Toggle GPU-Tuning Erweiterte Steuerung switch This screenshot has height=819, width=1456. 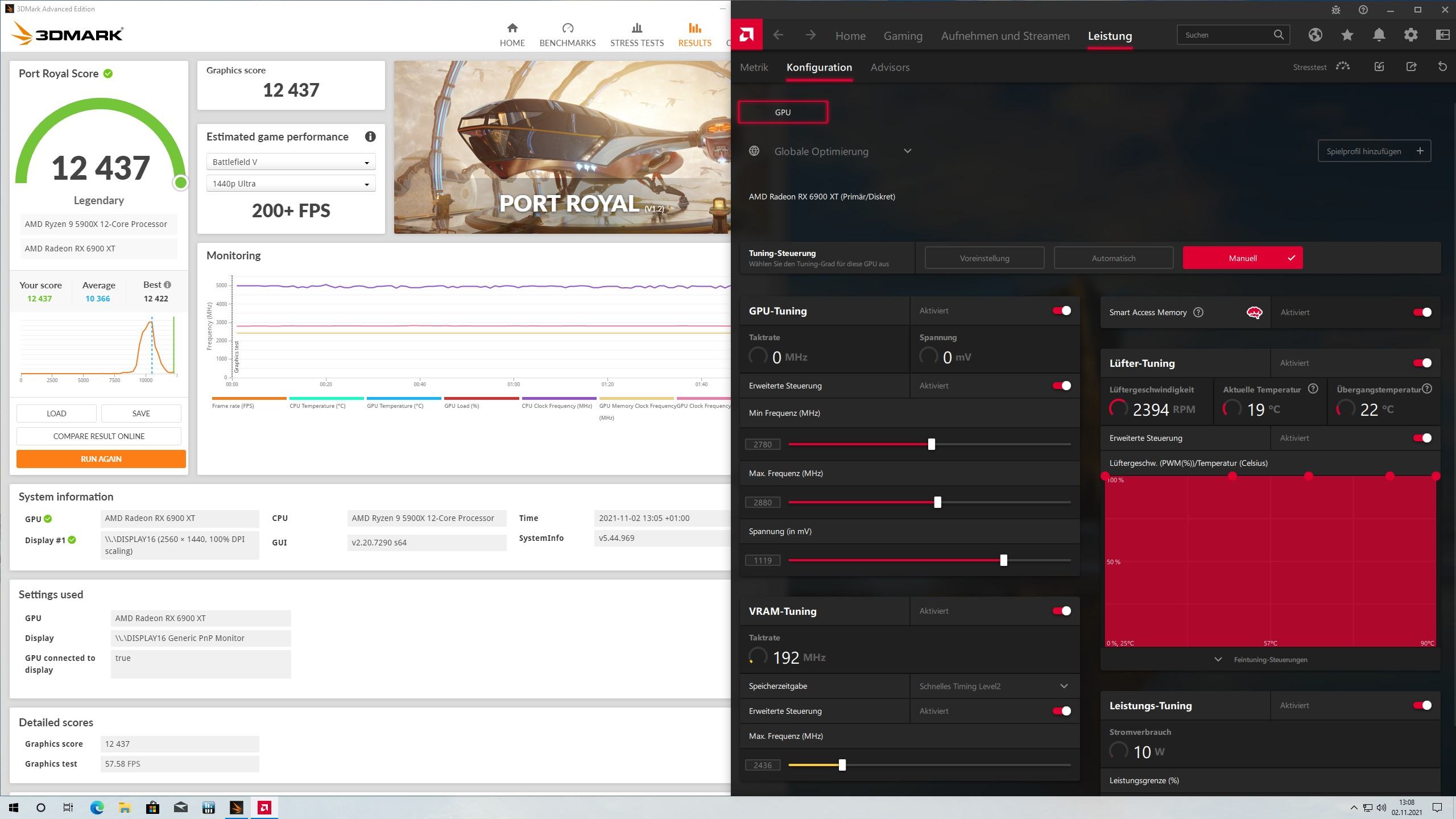click(1061, 386)
